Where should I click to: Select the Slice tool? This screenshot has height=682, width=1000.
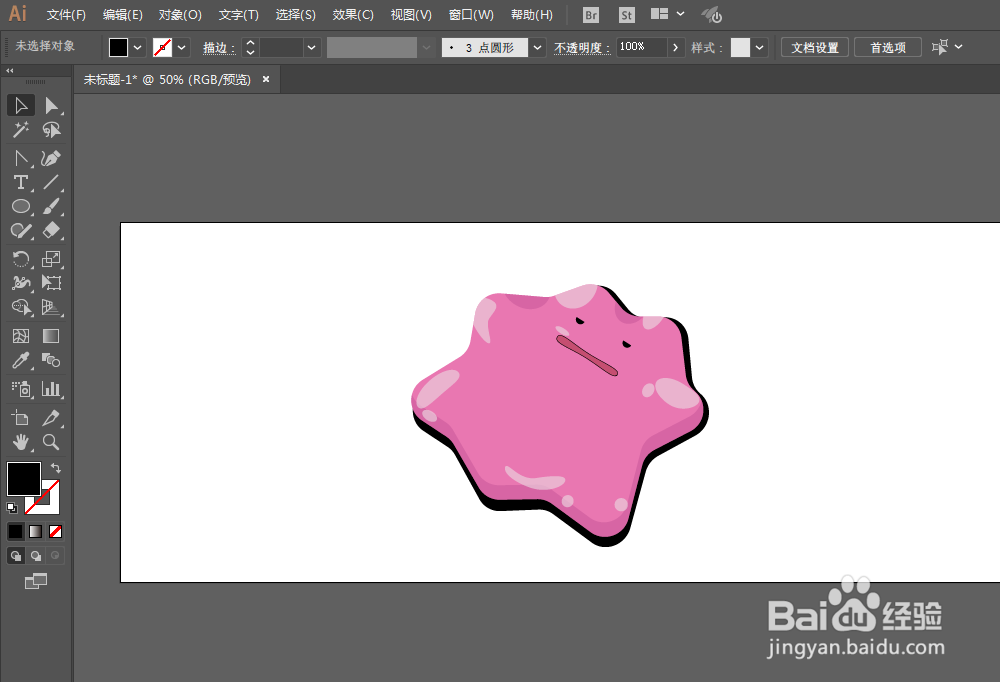click(x=51, y=418)
